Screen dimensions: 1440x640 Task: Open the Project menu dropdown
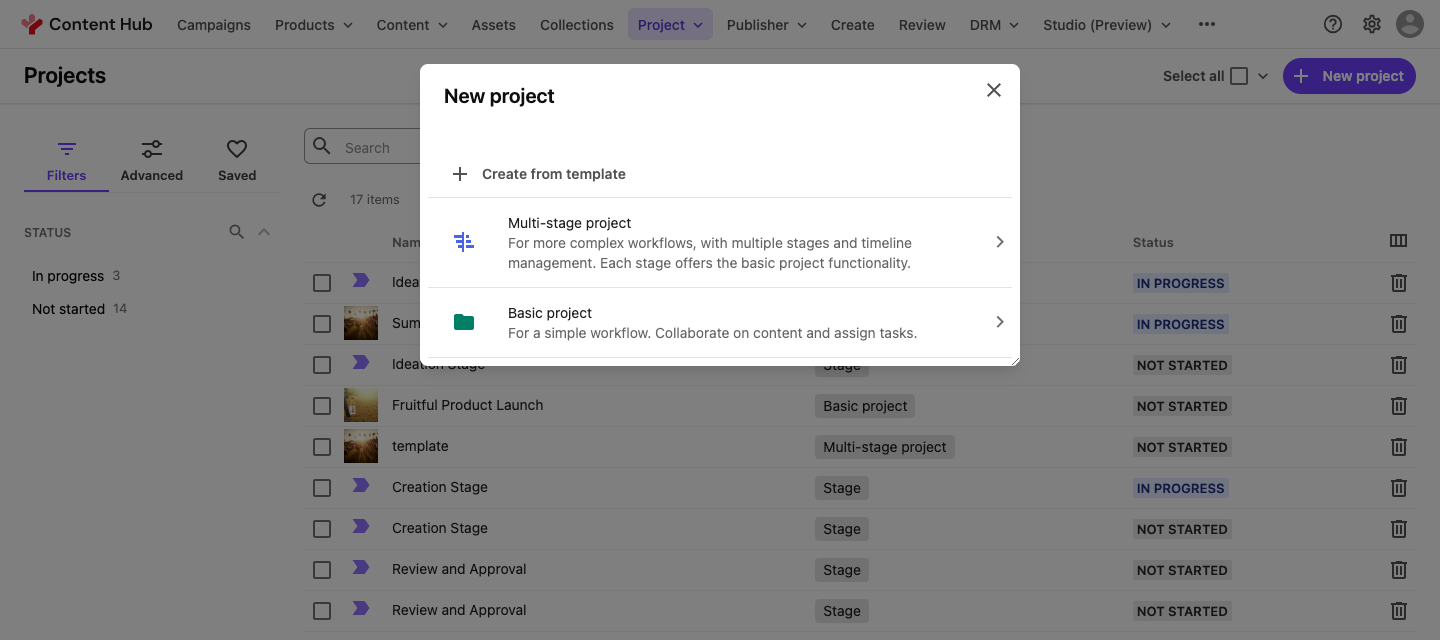[670, 24]
